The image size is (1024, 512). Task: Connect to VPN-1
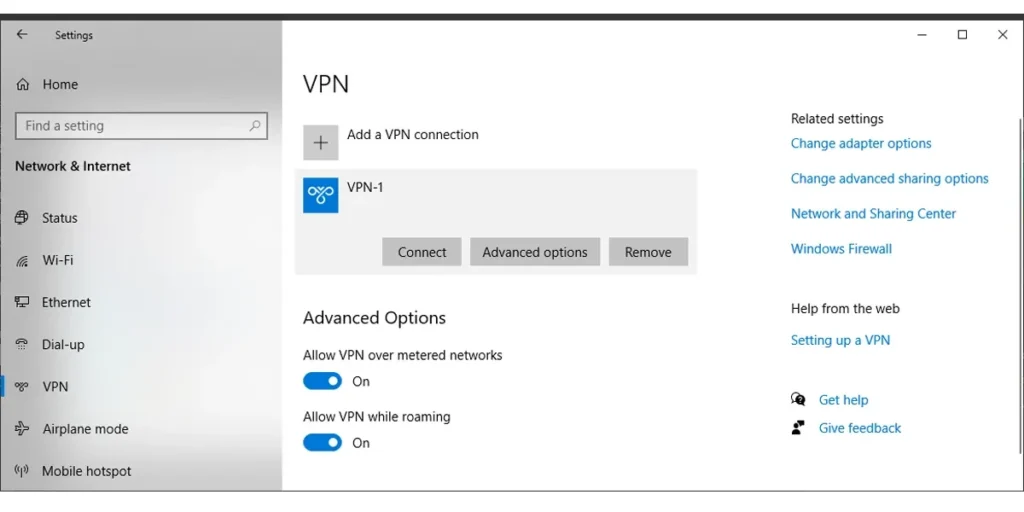(x=422, y=252)
